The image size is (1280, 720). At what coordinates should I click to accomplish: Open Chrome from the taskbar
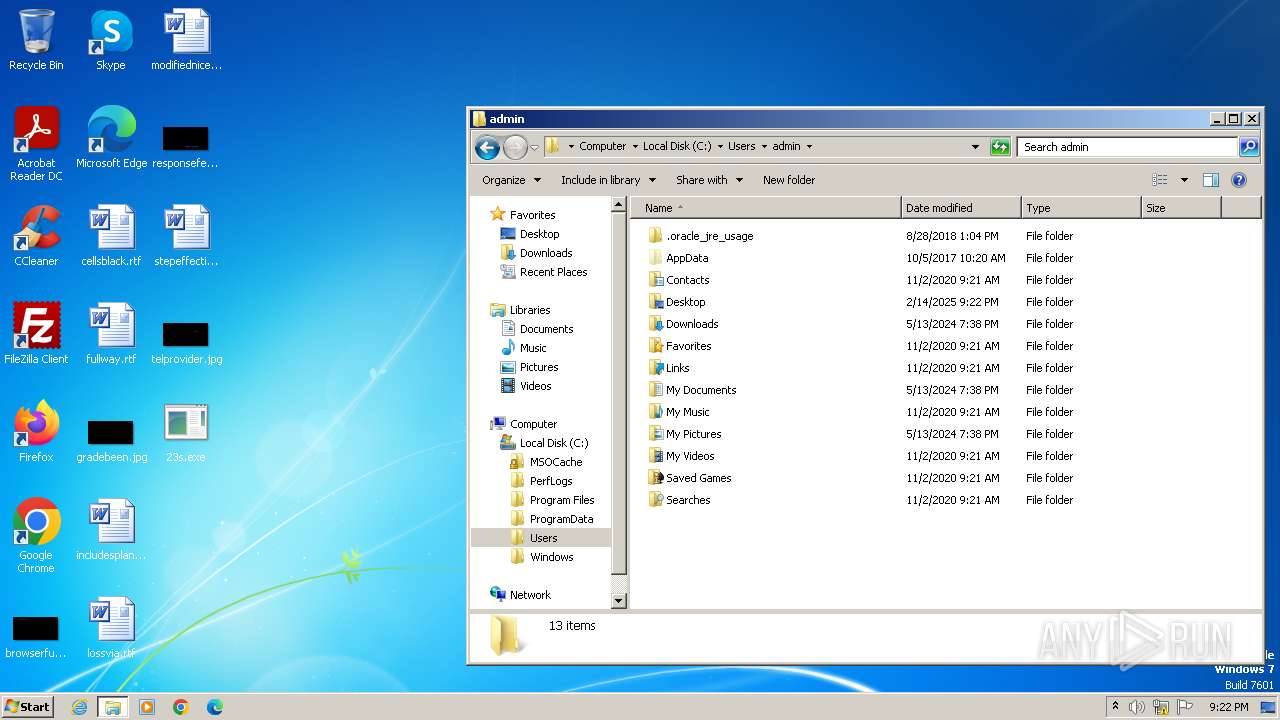tap(180, 707)
